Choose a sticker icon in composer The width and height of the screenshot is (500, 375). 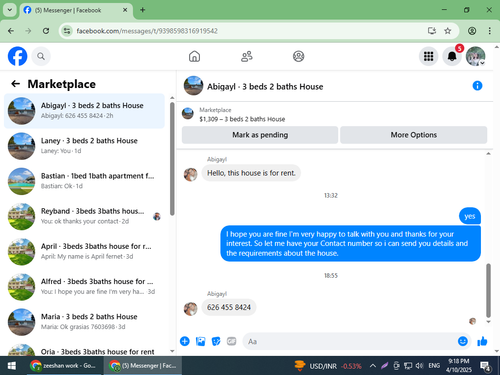pos(216,341)
